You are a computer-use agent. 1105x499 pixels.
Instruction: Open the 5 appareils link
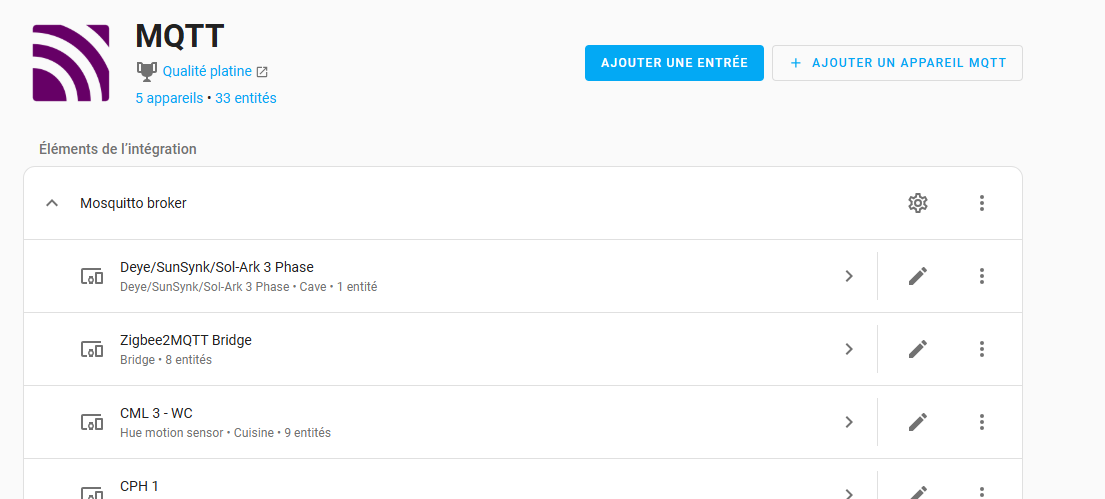click(x=169, y=98)
